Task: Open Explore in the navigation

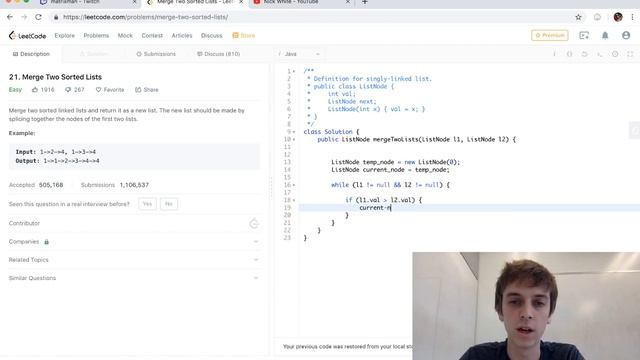Action: tap(64, 36)
